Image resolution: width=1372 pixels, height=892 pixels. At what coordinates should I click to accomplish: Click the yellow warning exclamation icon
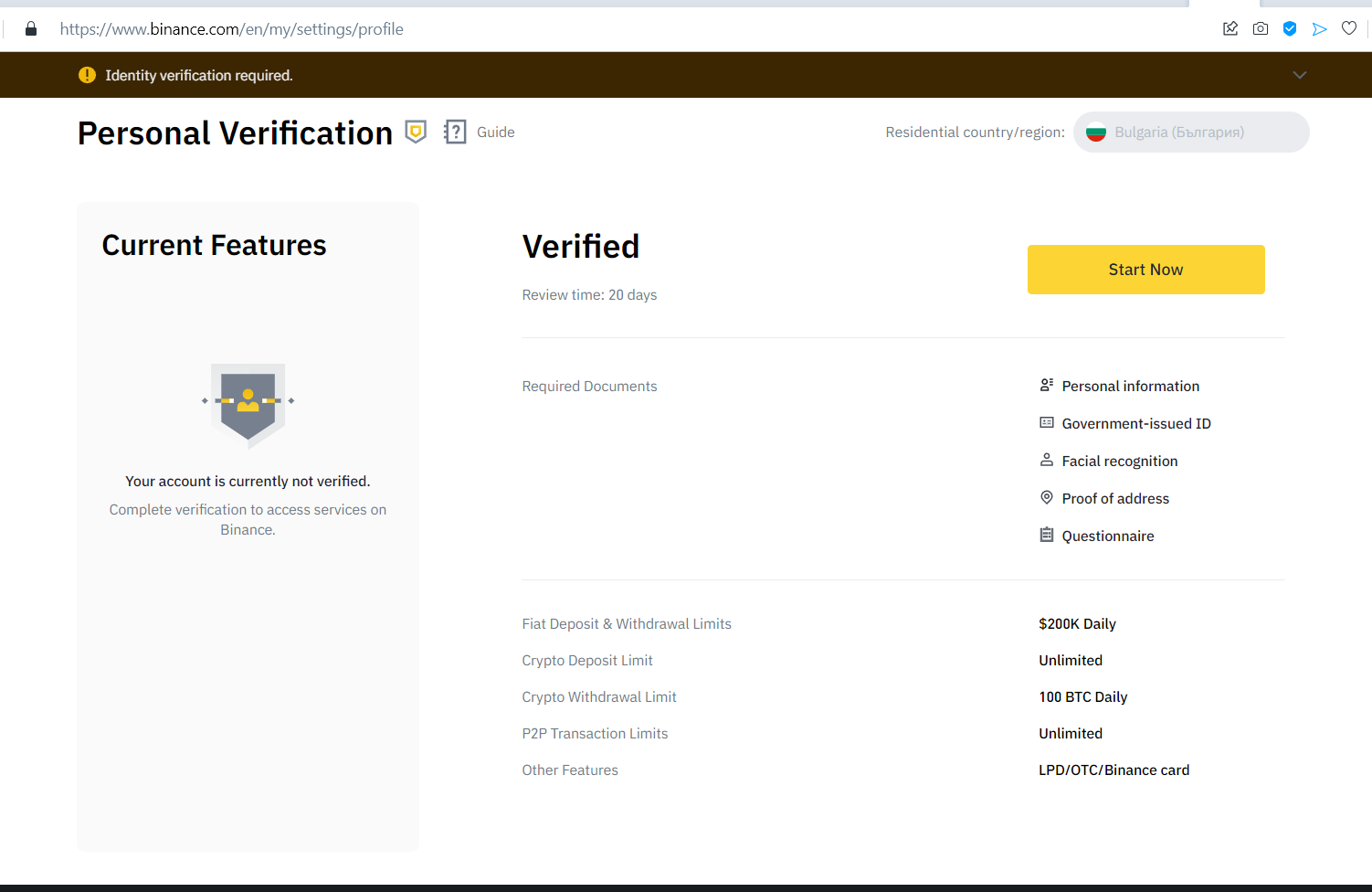tap(87, 75)
